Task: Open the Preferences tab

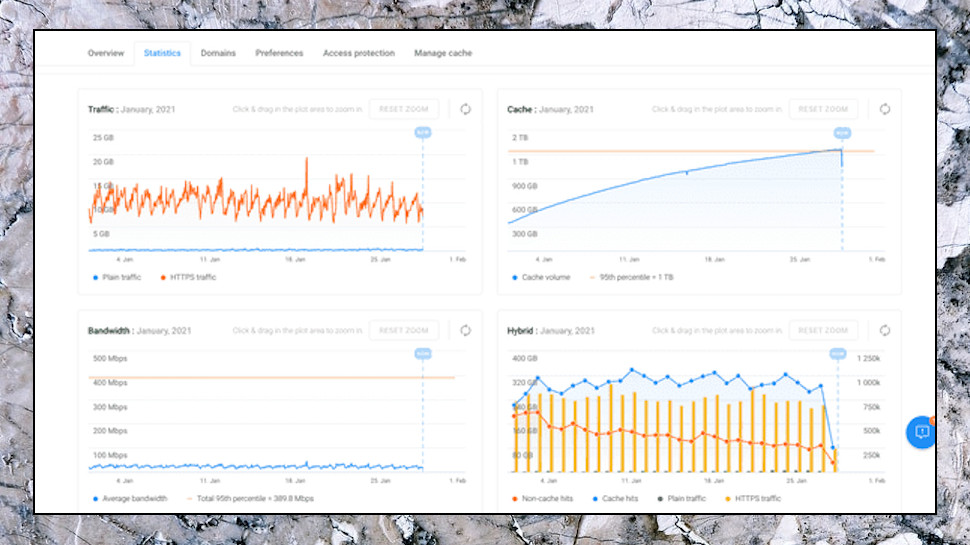Action: (x=279, y=53)
